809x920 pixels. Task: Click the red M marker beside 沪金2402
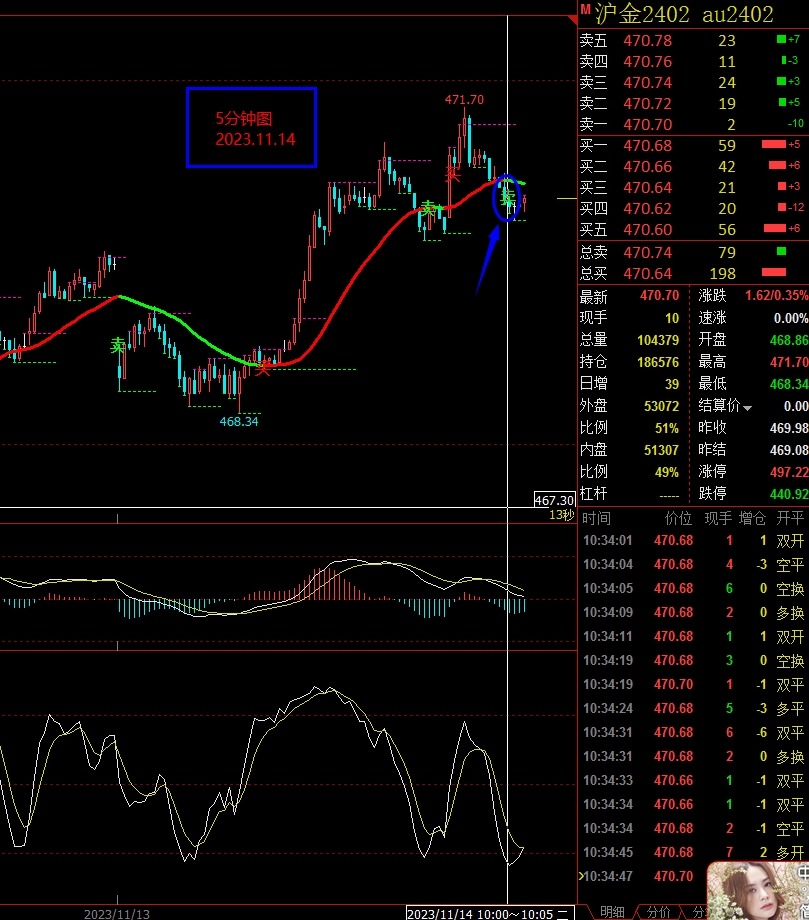point(585,8)
